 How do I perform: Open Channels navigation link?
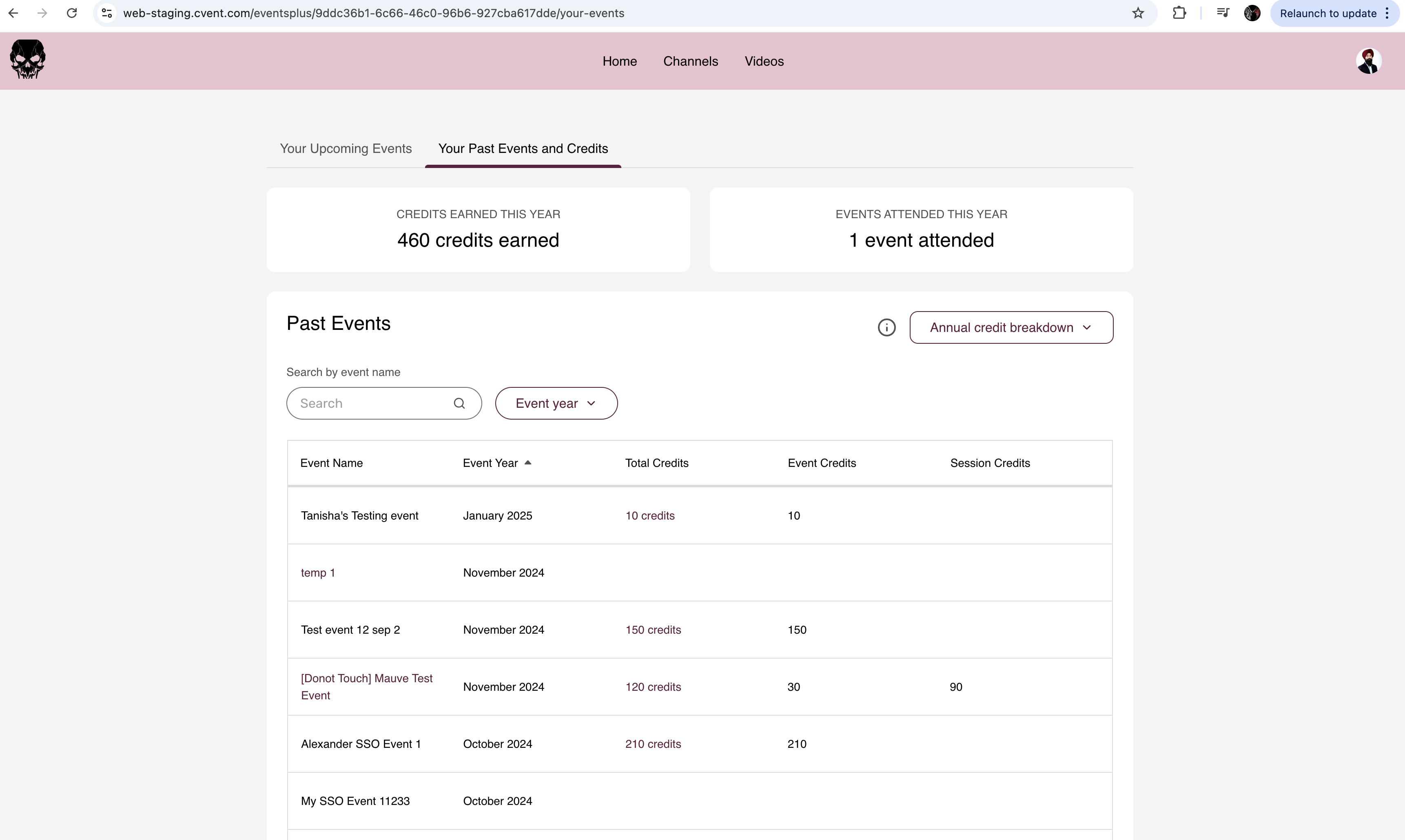pyautogui.click(x=690, y=61)
